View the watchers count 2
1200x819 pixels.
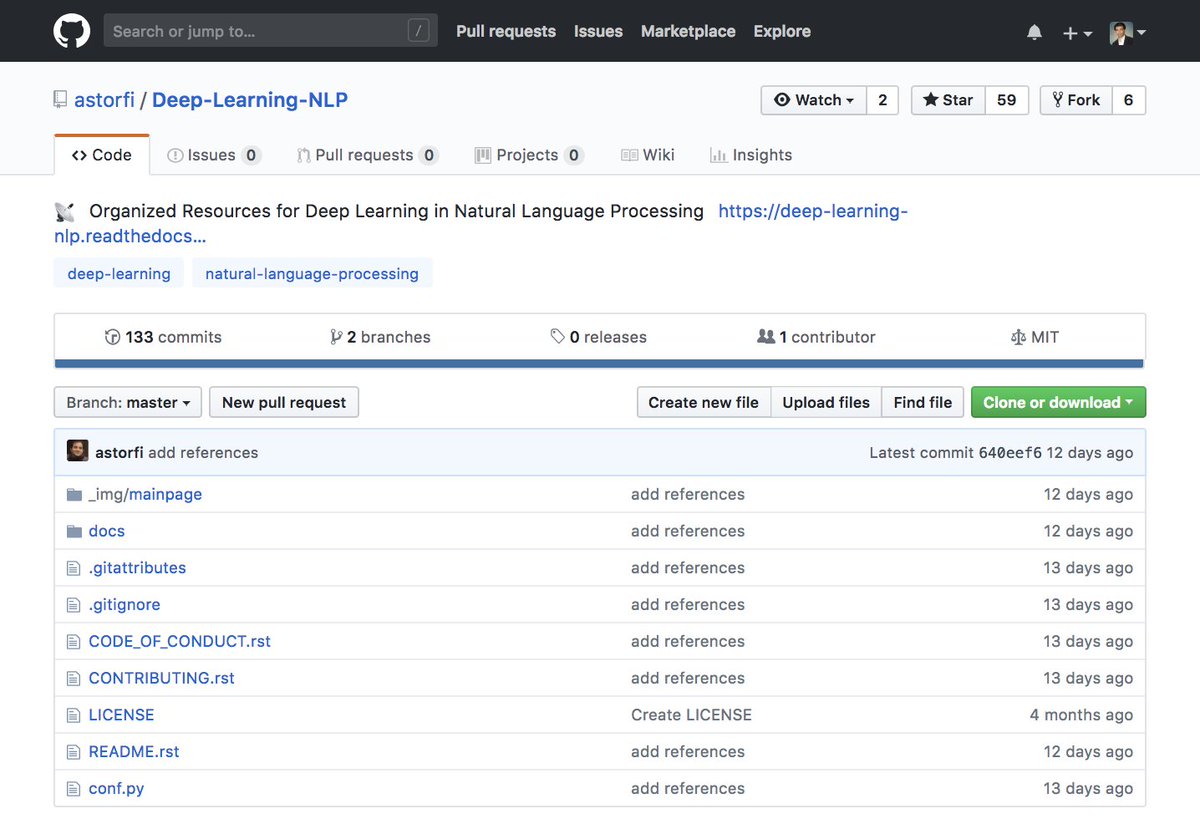point(882,100)
